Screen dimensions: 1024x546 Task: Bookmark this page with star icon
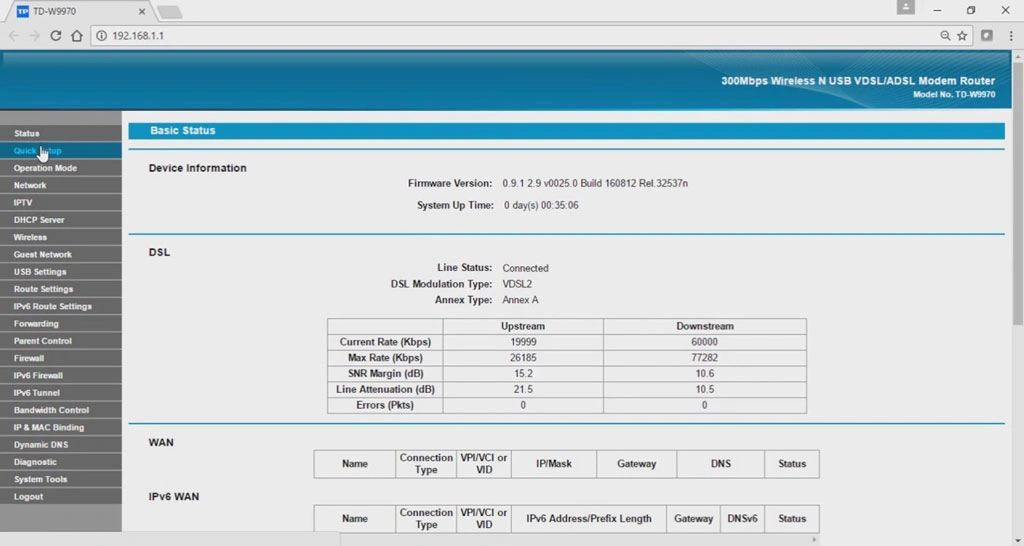click(962, 36)
